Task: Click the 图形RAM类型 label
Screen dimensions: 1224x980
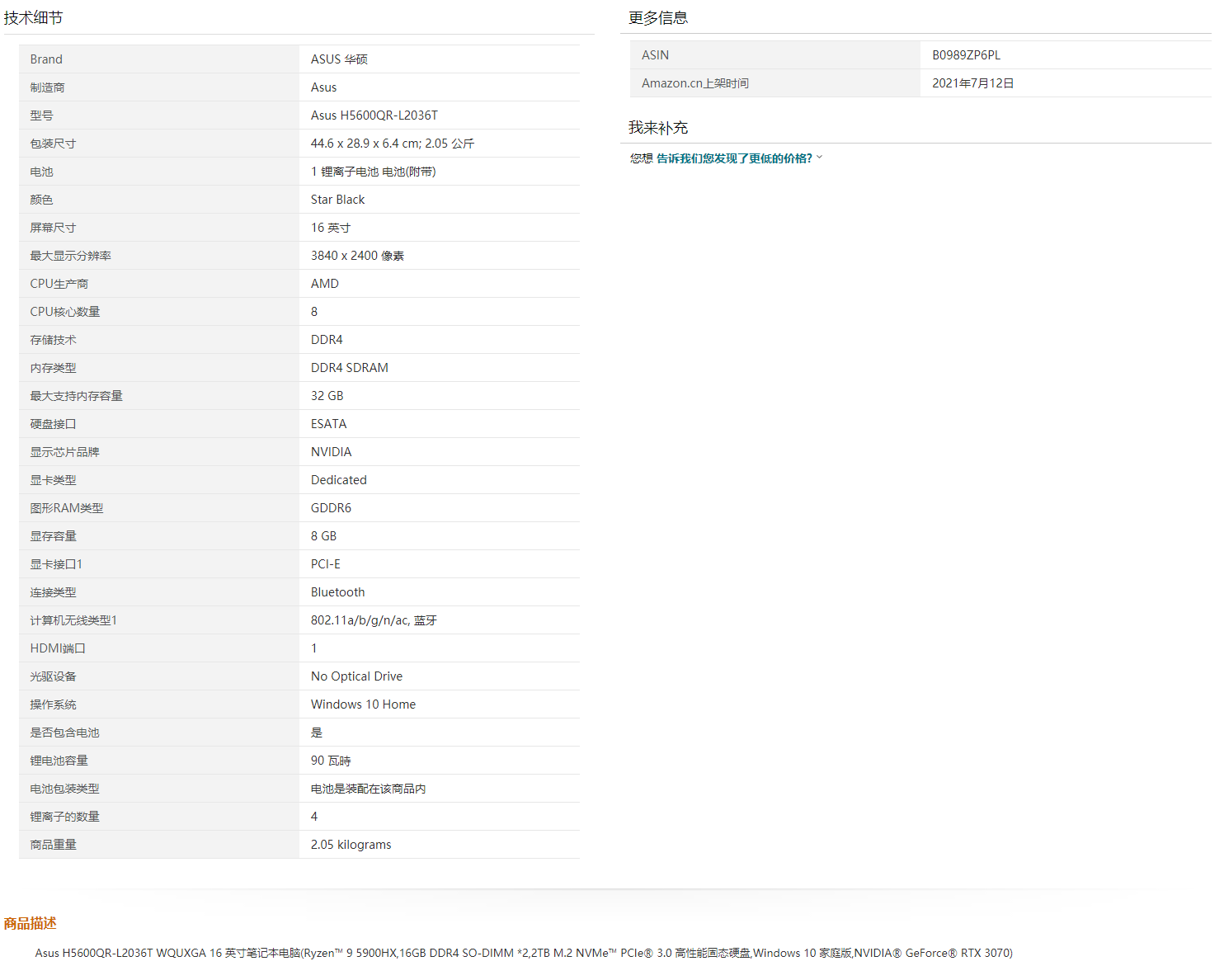Action: tap(67, 508)
